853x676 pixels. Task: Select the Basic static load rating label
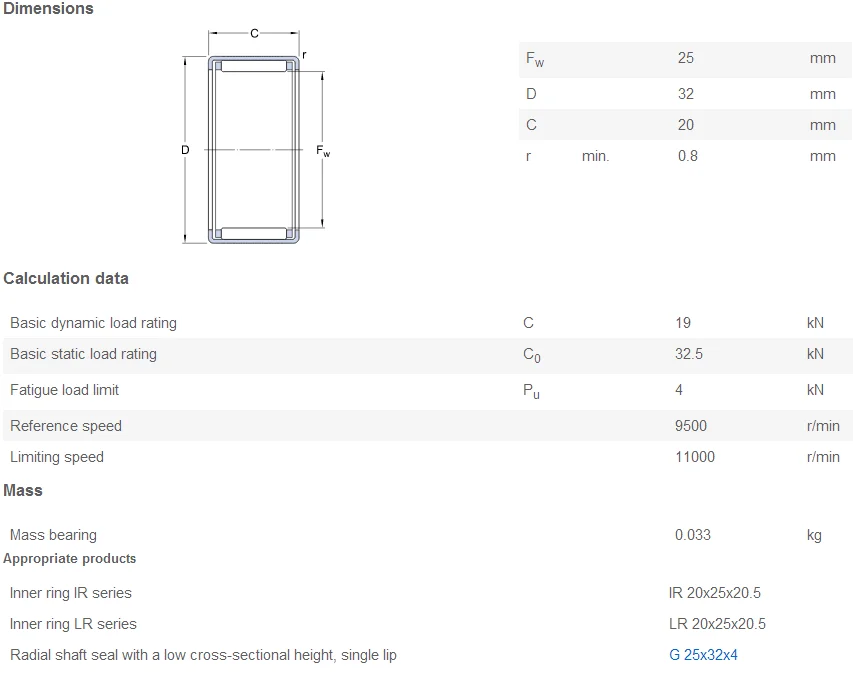pyautogui.click(x=83, y=354)
